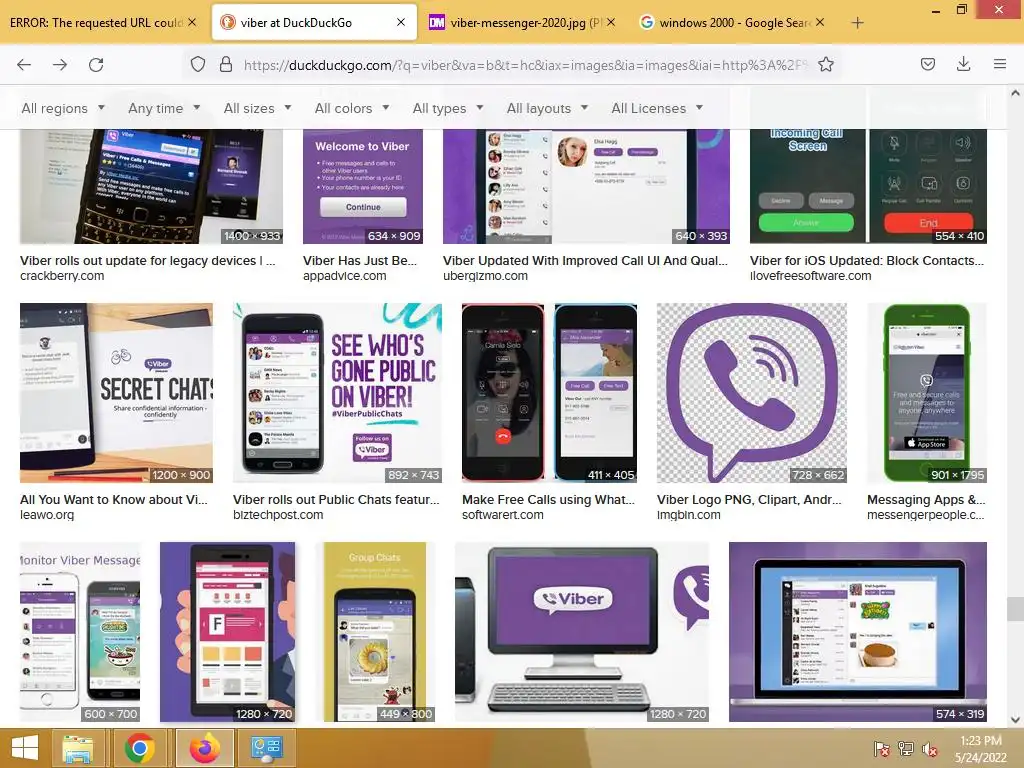Open Action Center flag in system tray
Image resolution: width=1024 pixels, height=768 pixels.
tap(882, 748)
